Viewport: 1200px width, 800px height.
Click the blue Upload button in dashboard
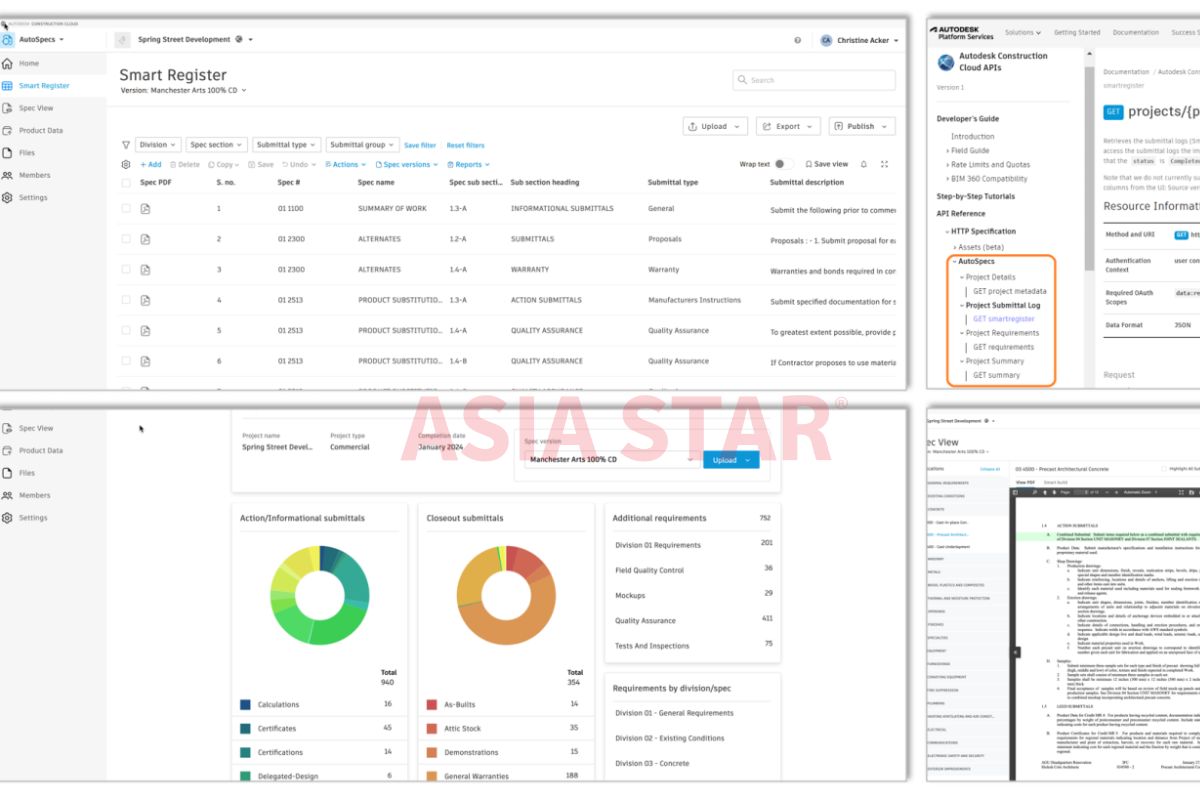pos(731,460)
